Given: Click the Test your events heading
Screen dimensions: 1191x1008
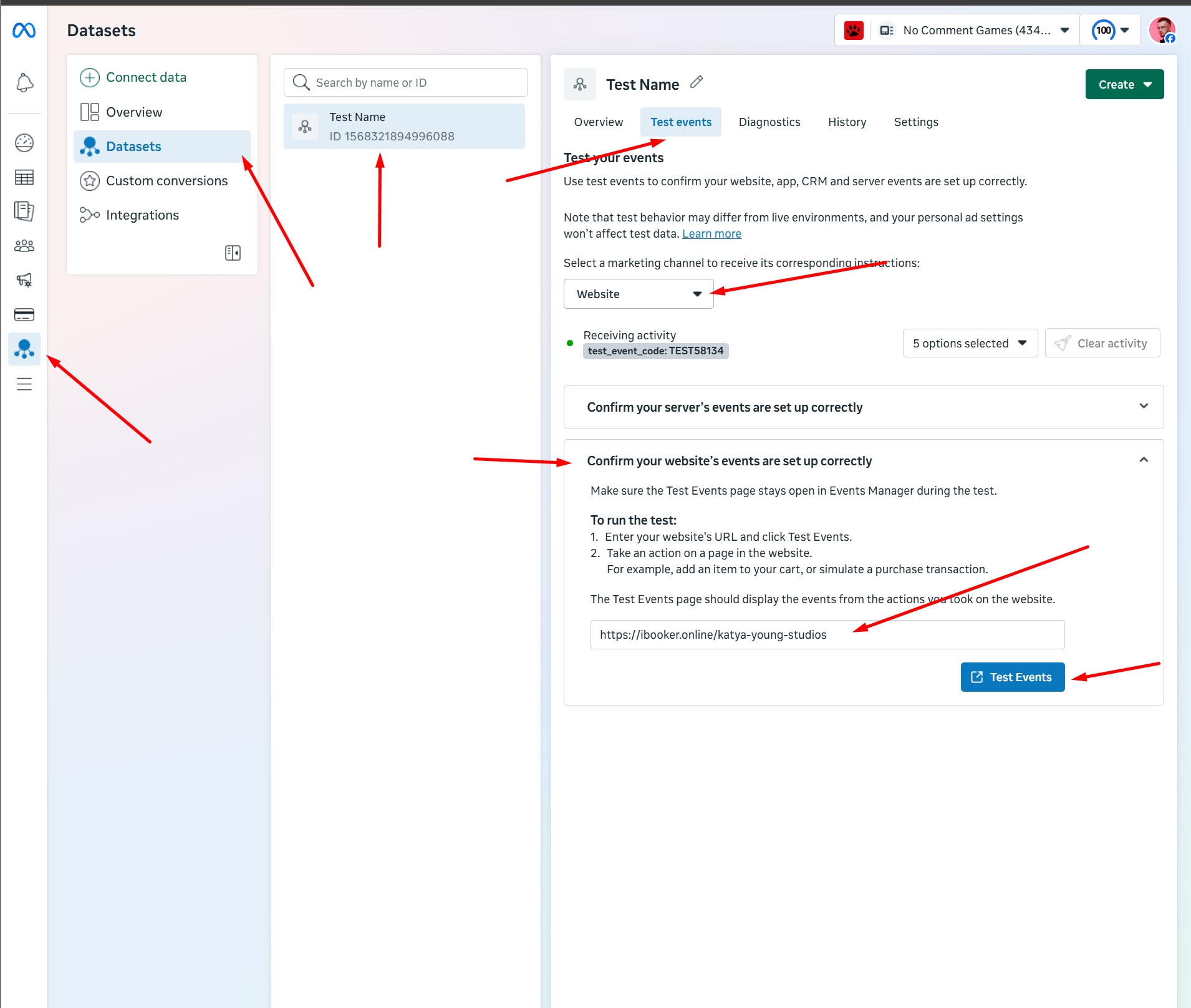Looking at the screenshot, I should [x=614, y=158].
